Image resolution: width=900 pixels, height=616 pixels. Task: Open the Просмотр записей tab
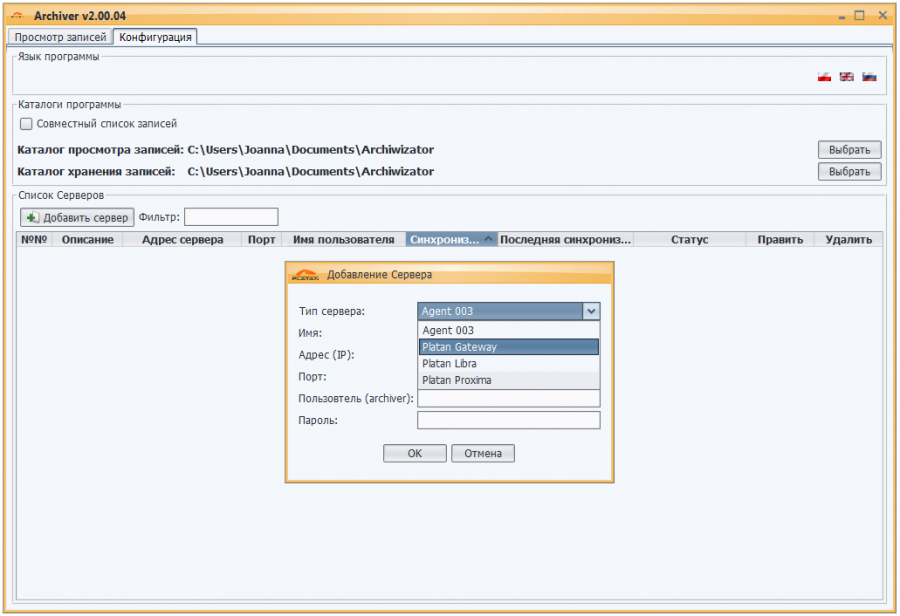tap(60, 37)
